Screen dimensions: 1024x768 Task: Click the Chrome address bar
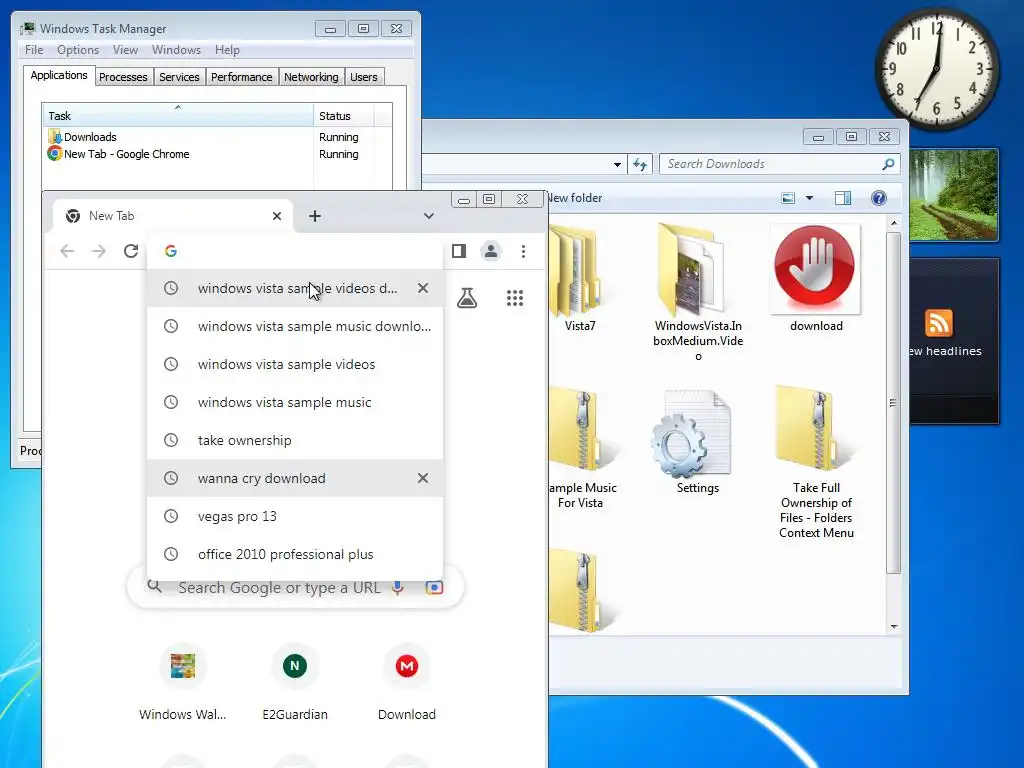tap(295, 251)
